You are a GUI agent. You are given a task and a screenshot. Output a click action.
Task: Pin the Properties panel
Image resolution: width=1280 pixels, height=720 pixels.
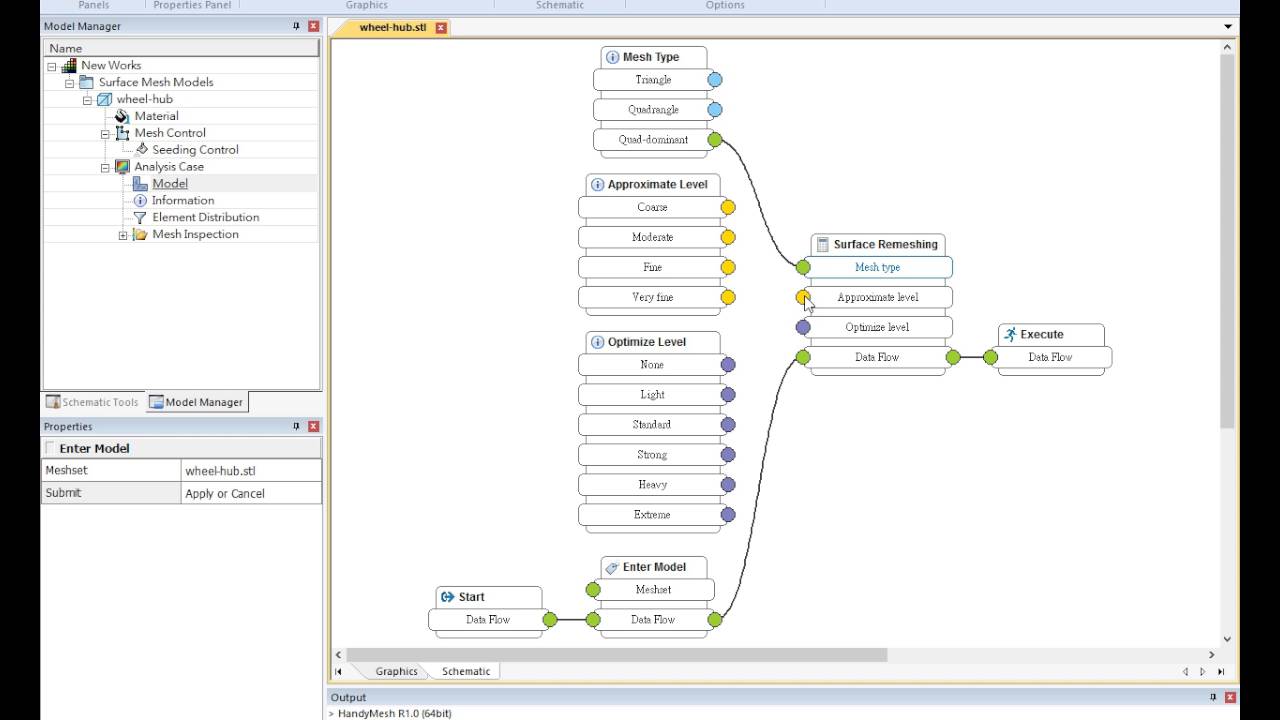tap(296, 426)
